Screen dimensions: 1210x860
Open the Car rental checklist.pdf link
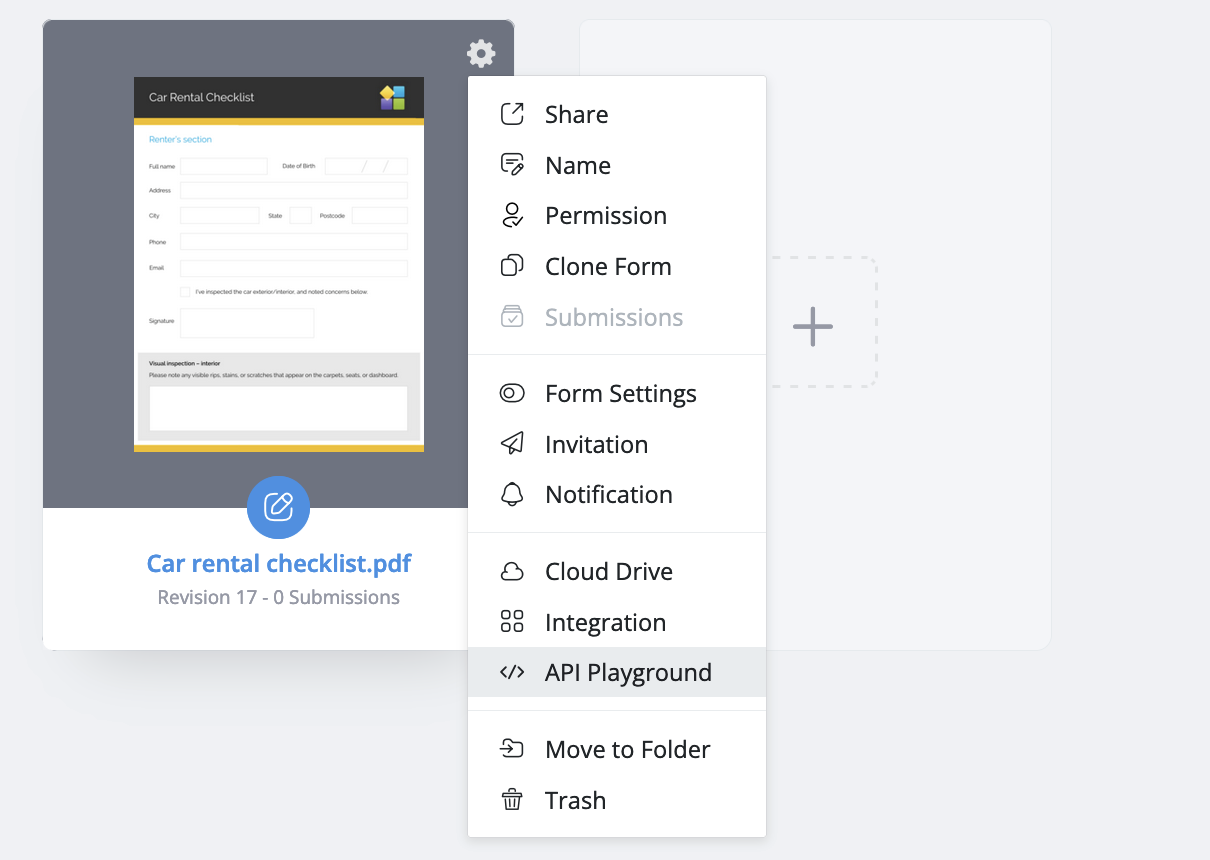click(279, 563)
